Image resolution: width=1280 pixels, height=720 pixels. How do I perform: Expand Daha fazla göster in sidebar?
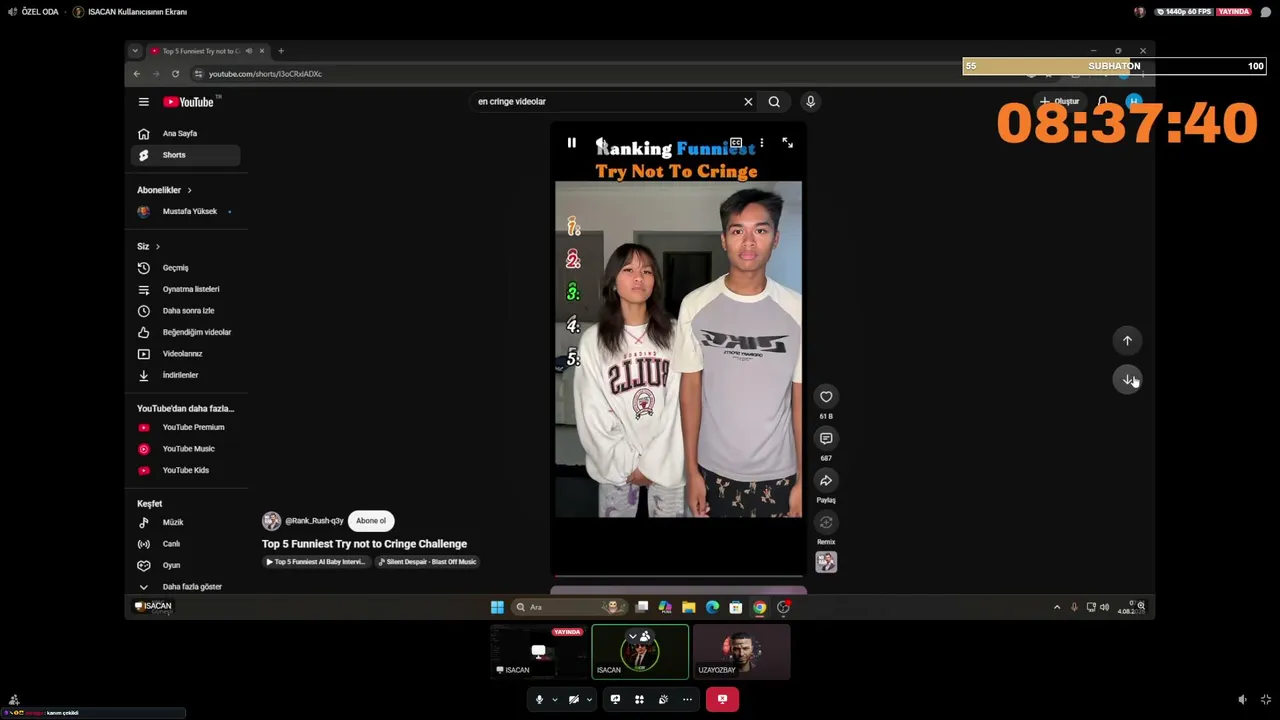pos(185,587)
